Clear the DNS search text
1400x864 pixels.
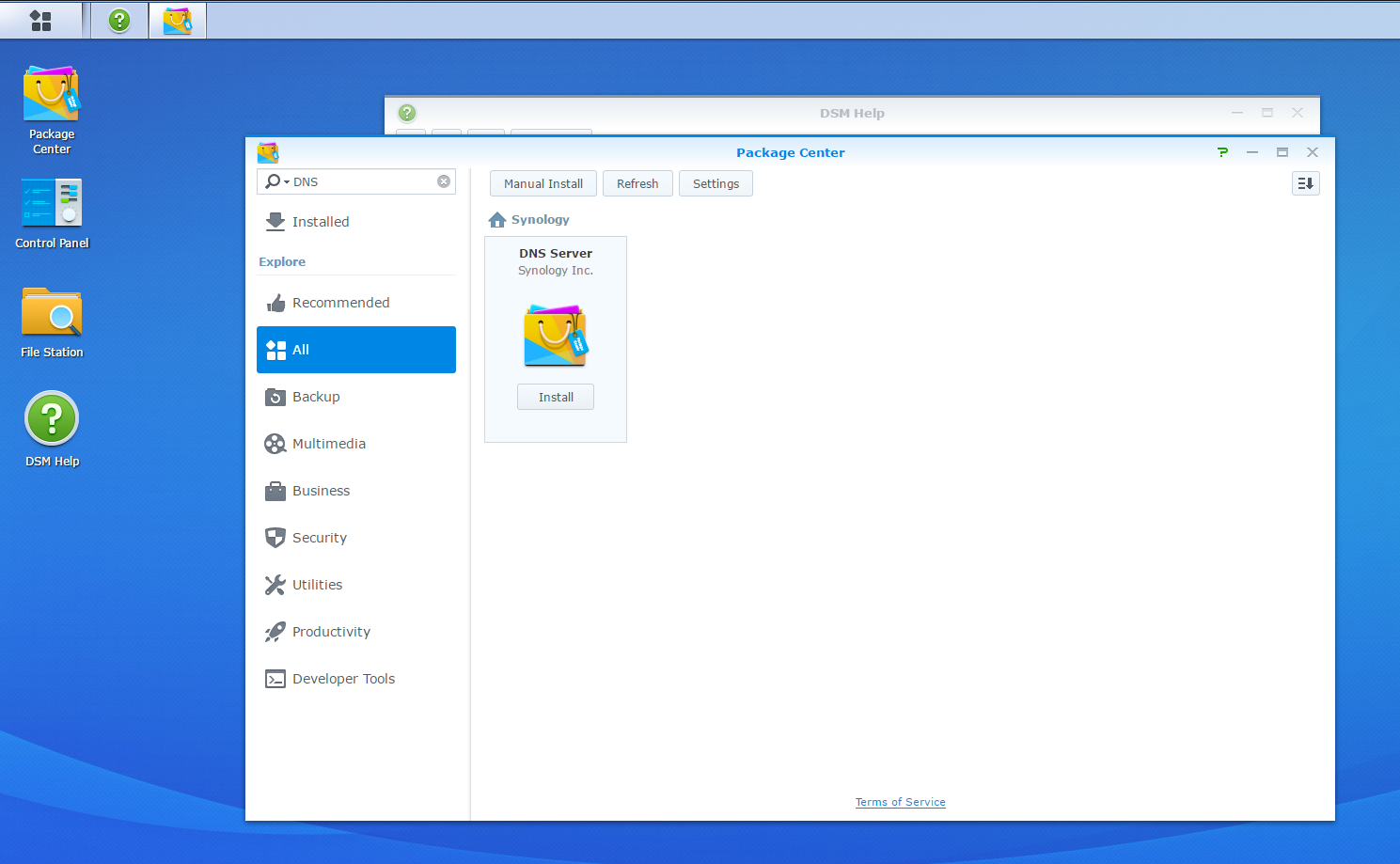[x=444, y=181]
